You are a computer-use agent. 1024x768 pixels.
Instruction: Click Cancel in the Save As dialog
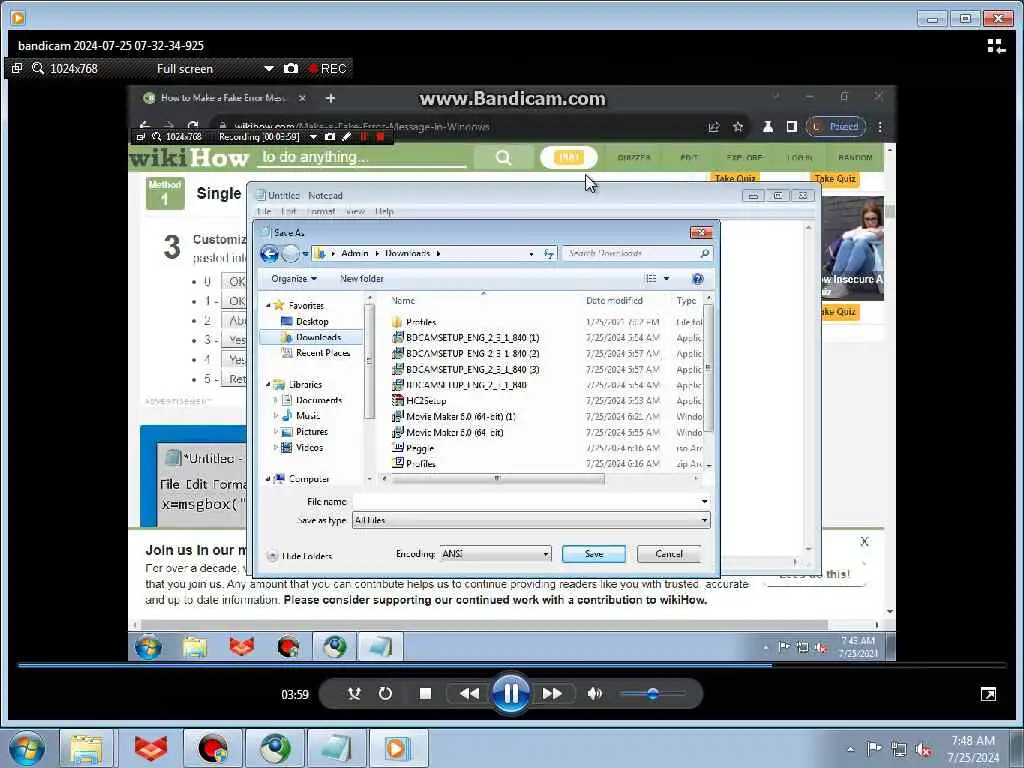pyautogui.click(x=669, y=554)
